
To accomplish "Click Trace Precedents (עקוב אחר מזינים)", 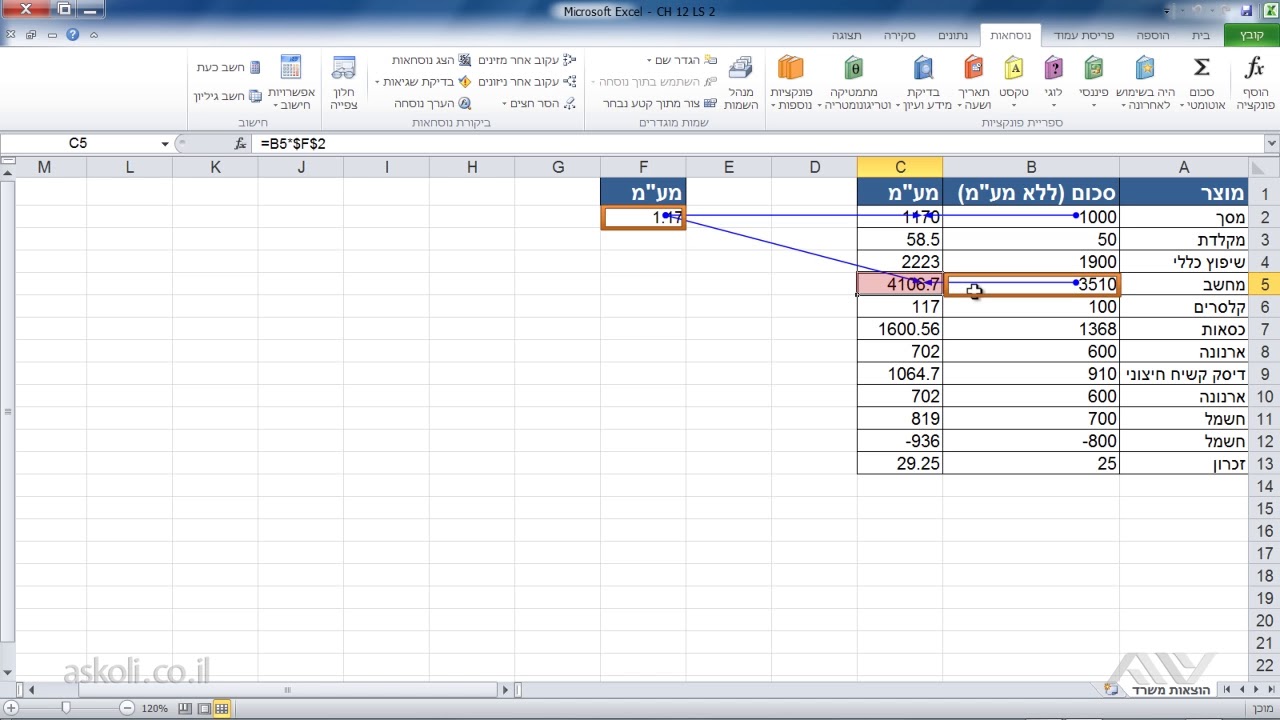I will point(526,60).
